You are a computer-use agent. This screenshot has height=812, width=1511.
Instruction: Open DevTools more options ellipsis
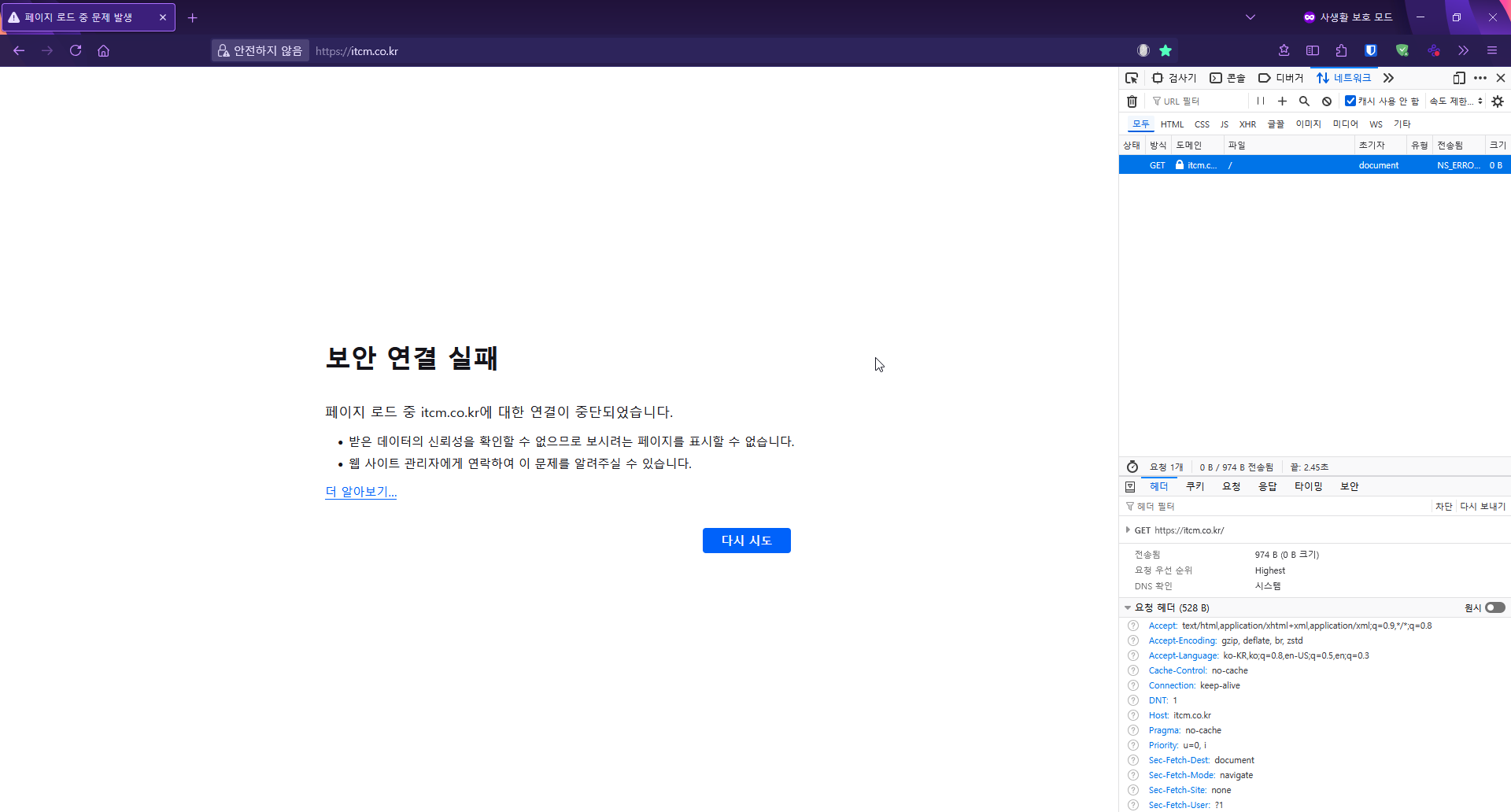click(x=1480, y=78)
